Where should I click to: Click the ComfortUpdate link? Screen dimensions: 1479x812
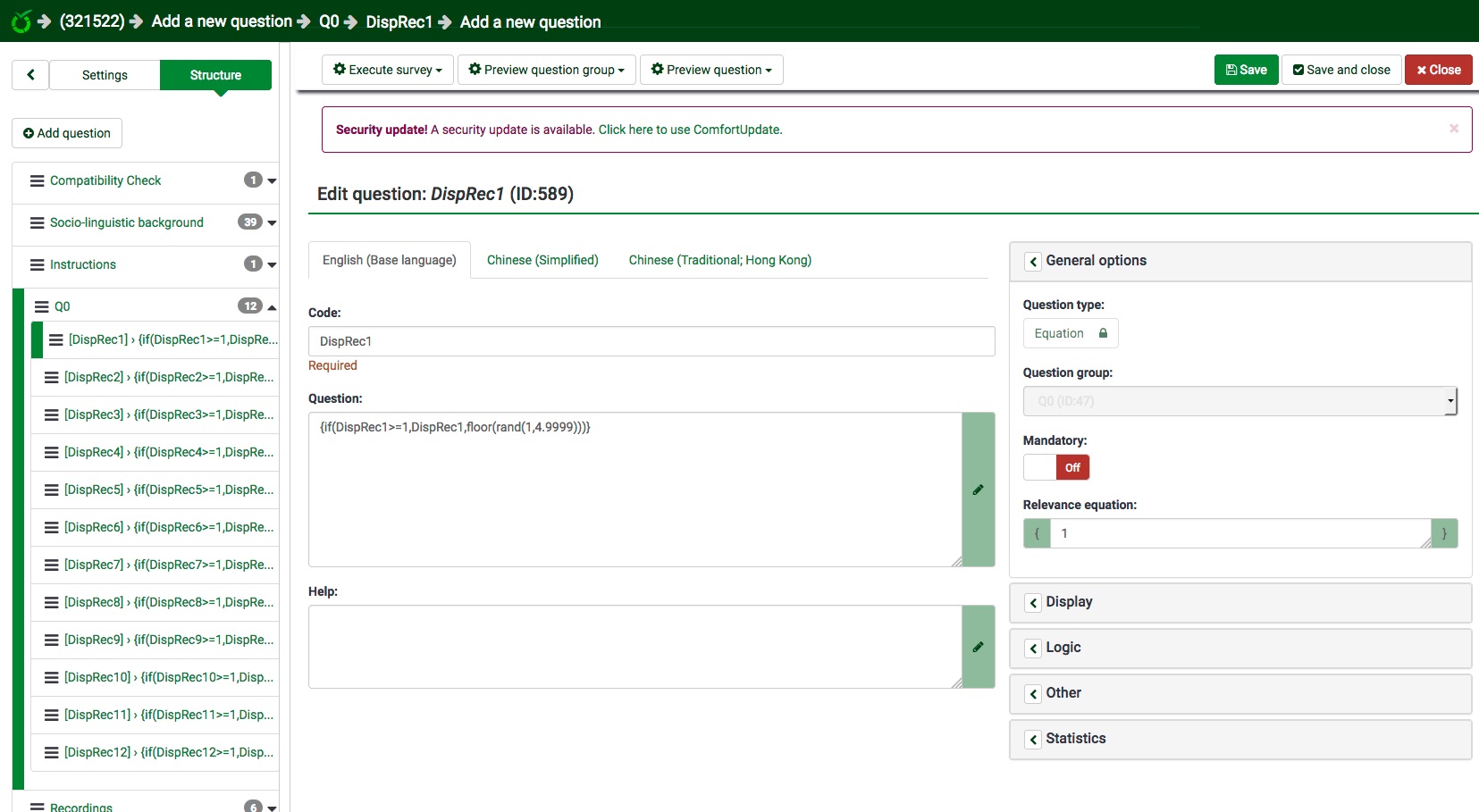tap(689, 130)
